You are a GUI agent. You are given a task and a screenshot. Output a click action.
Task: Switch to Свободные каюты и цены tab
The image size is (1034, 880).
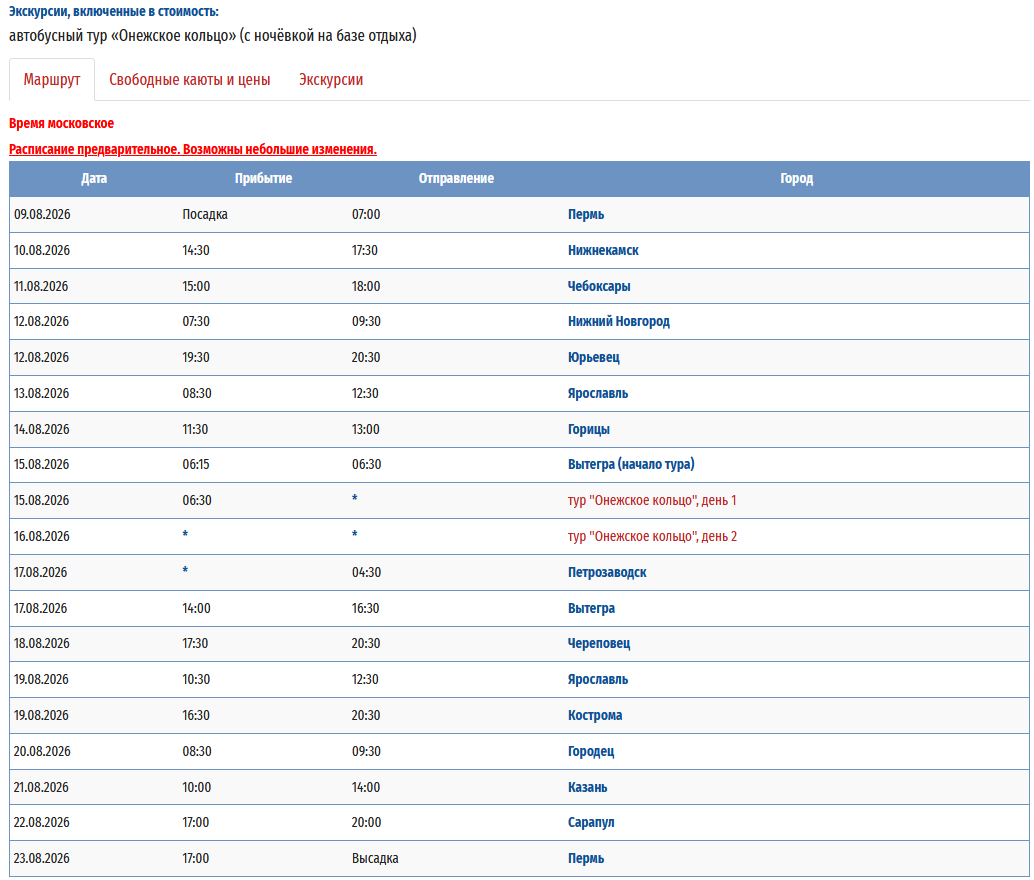tap(190, 80)
